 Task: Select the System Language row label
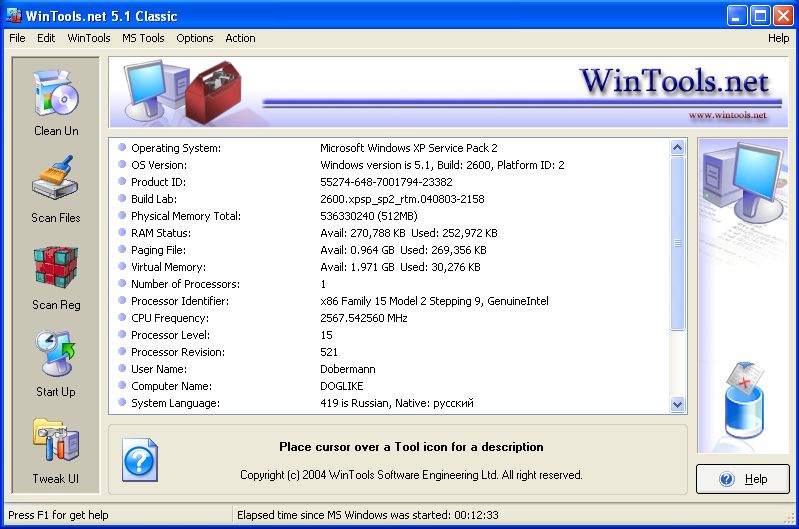click(175, 403)
